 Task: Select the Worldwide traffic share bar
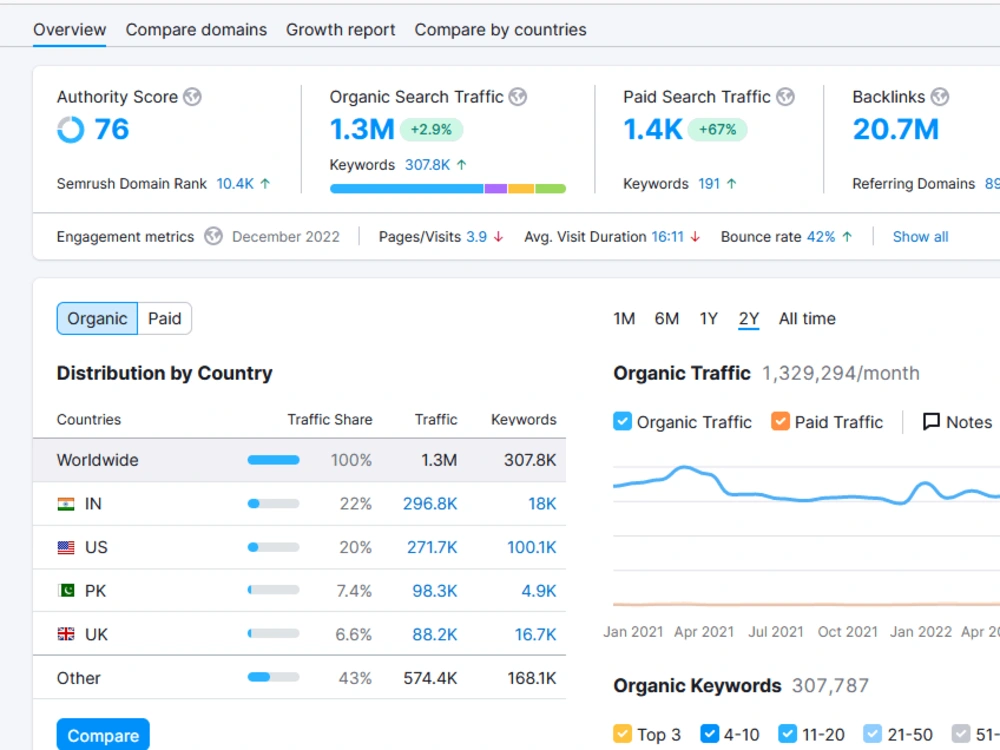pos(274,460)
